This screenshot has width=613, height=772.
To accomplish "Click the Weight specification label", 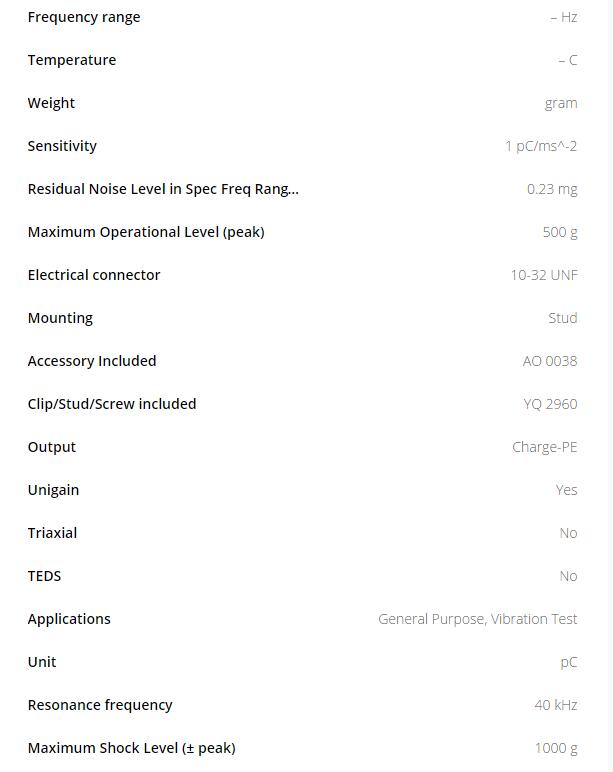I will pos(51,103).
